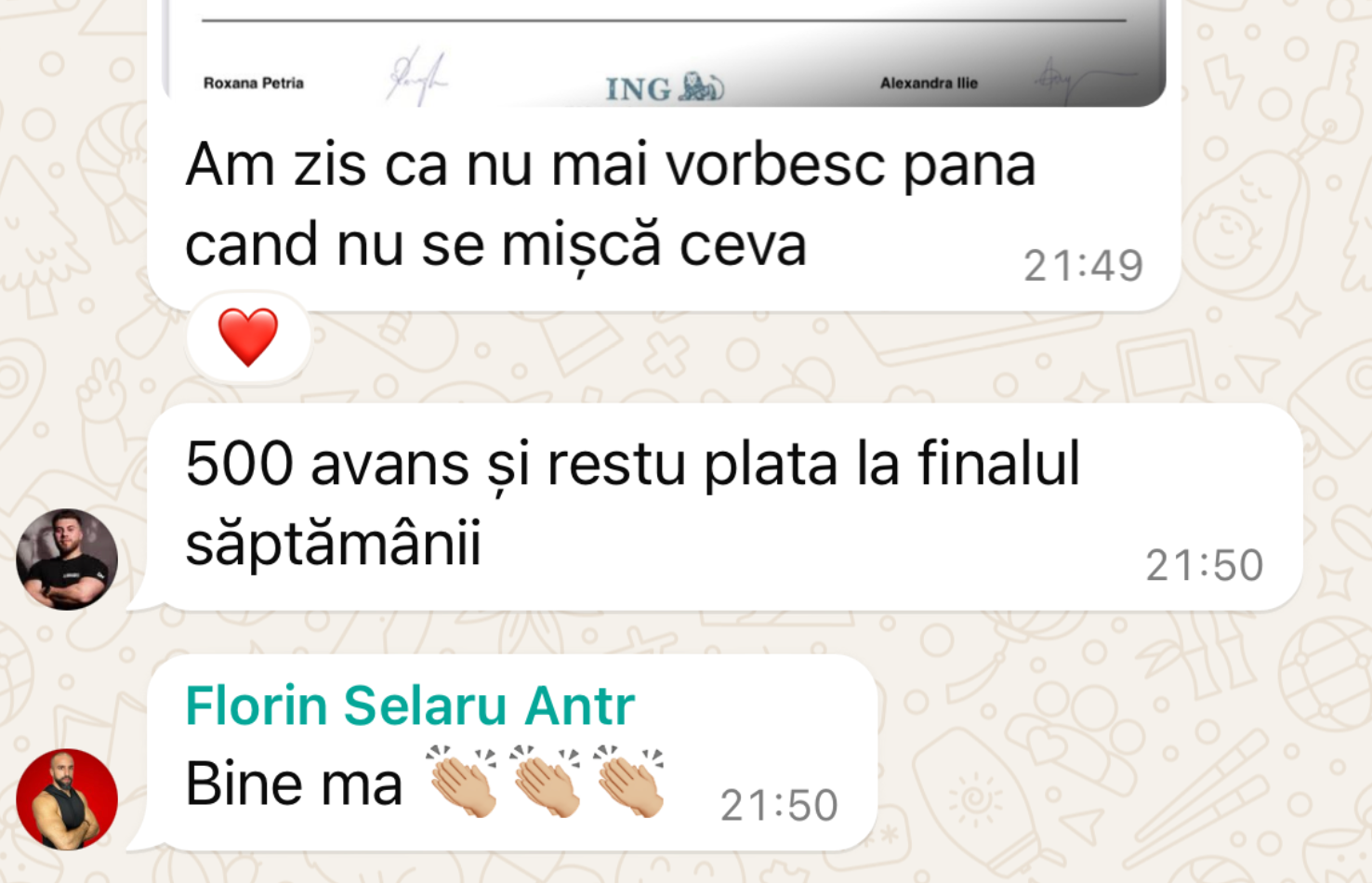Tap the word 'săptămânii' in message
Image resolution: width=1372 pixels, height=883 pixels.
click(x=333, y=543)
